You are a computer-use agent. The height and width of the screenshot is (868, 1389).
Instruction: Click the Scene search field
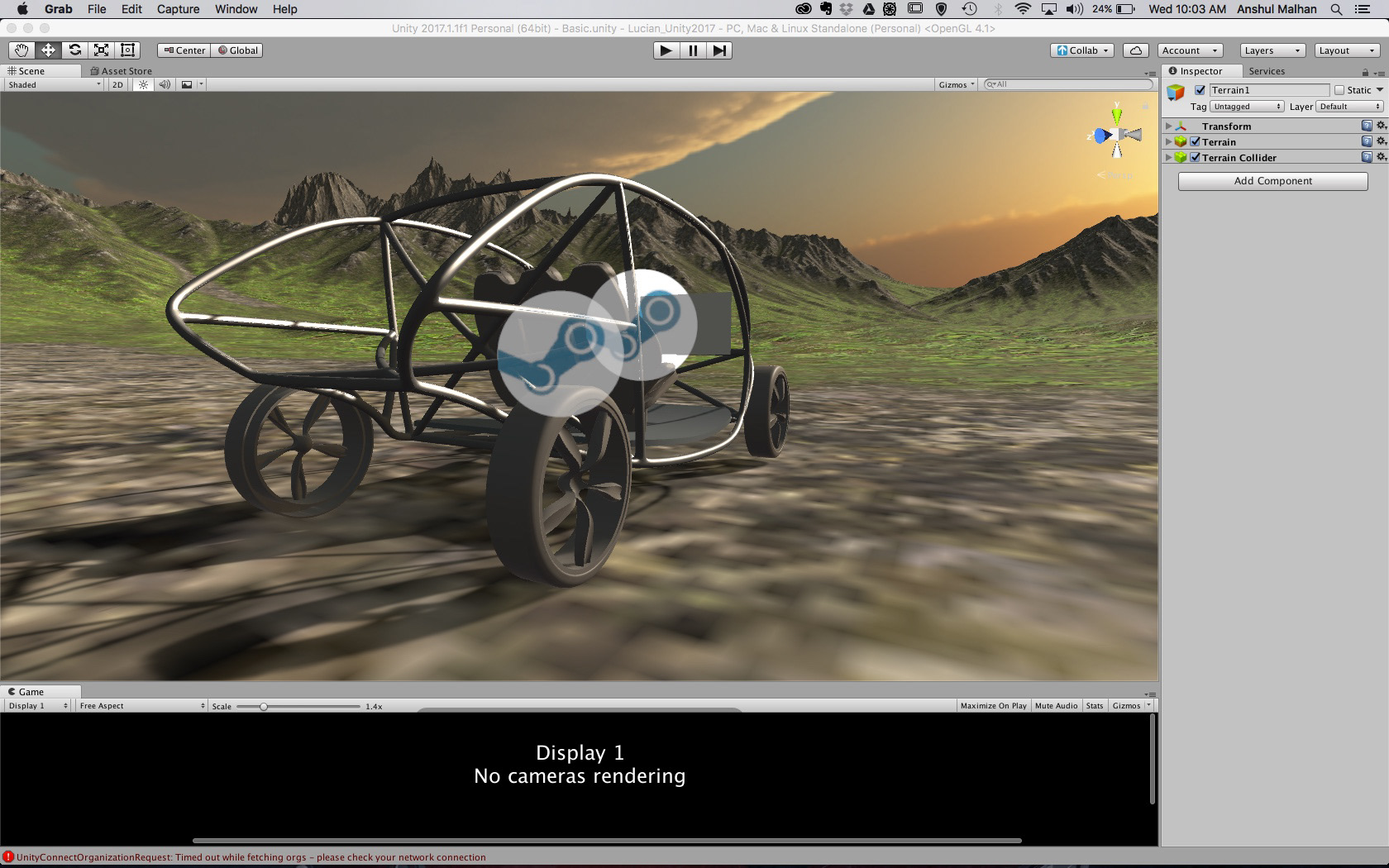(x=1067, y=84)
